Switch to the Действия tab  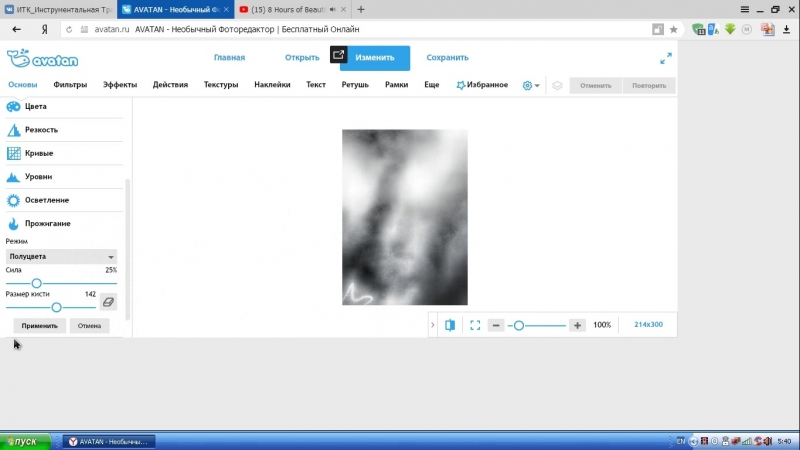point(170,85)
